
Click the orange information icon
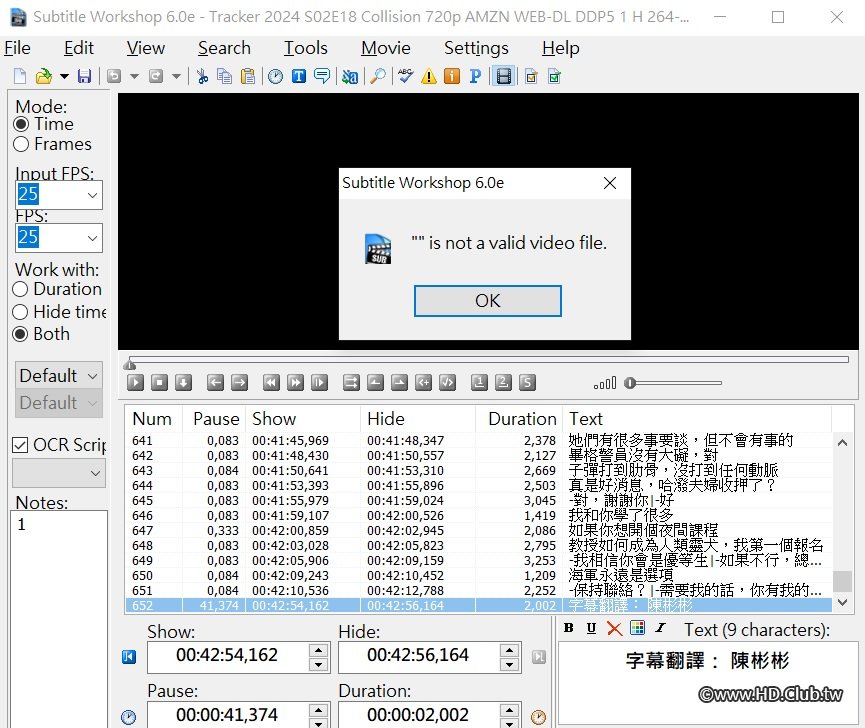pos(452,76)
